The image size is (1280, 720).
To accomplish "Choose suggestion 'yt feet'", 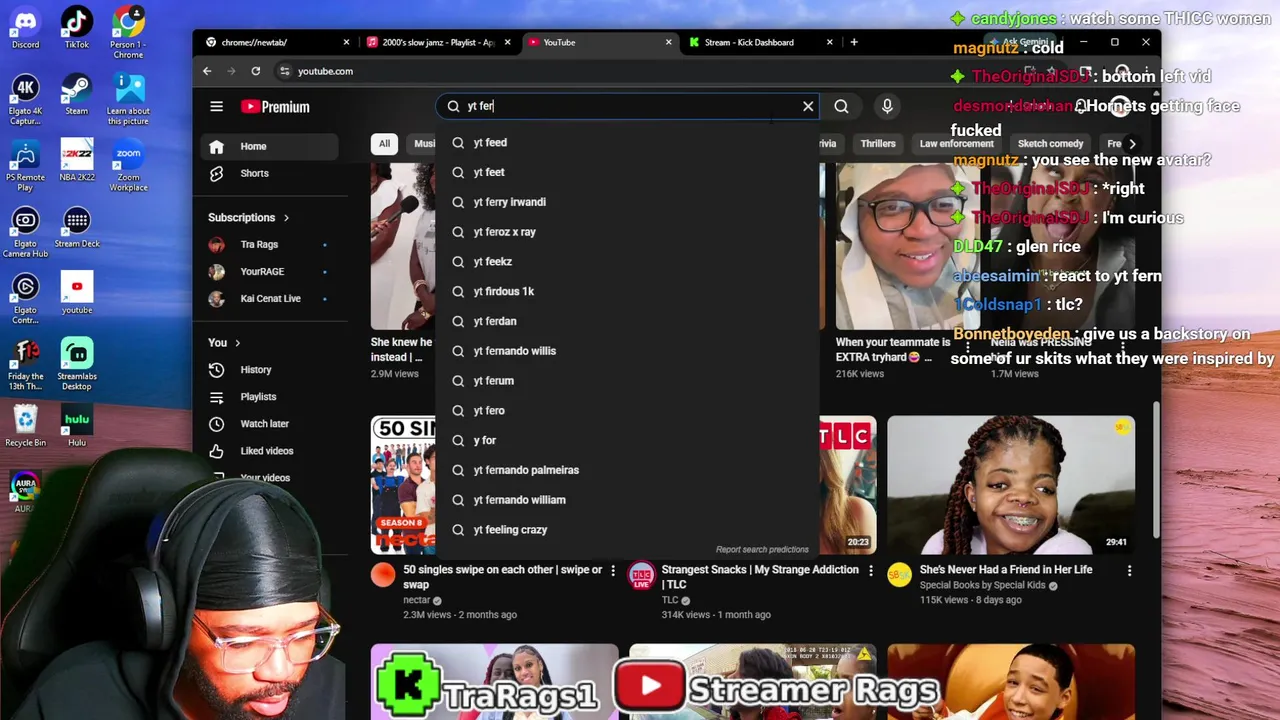I will tap(627, 172).
